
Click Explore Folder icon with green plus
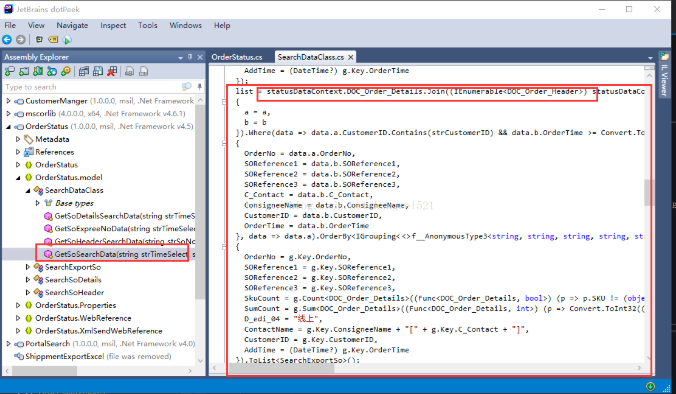(x=24, y=71)
